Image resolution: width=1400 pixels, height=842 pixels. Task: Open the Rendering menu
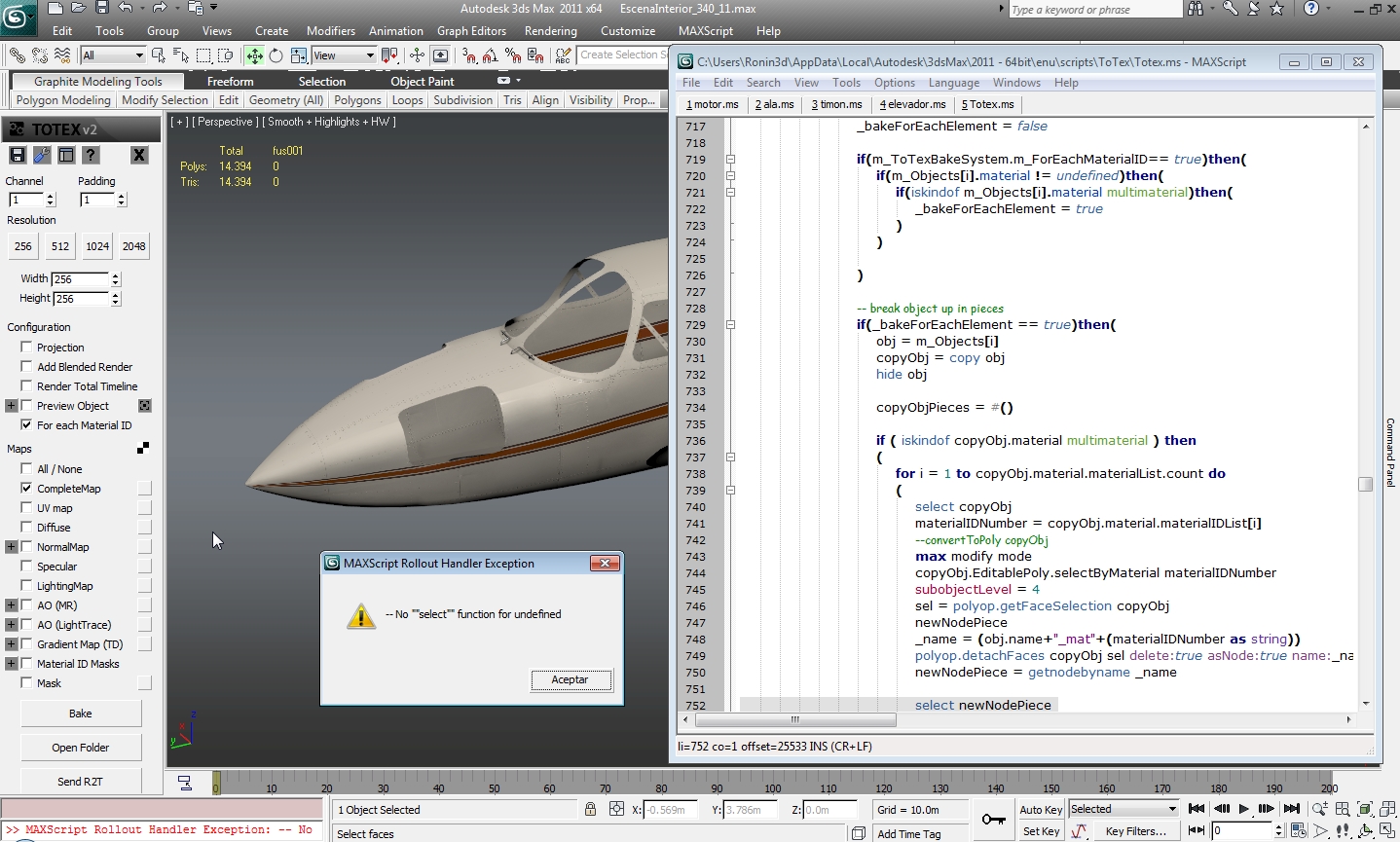pos(550,30)
